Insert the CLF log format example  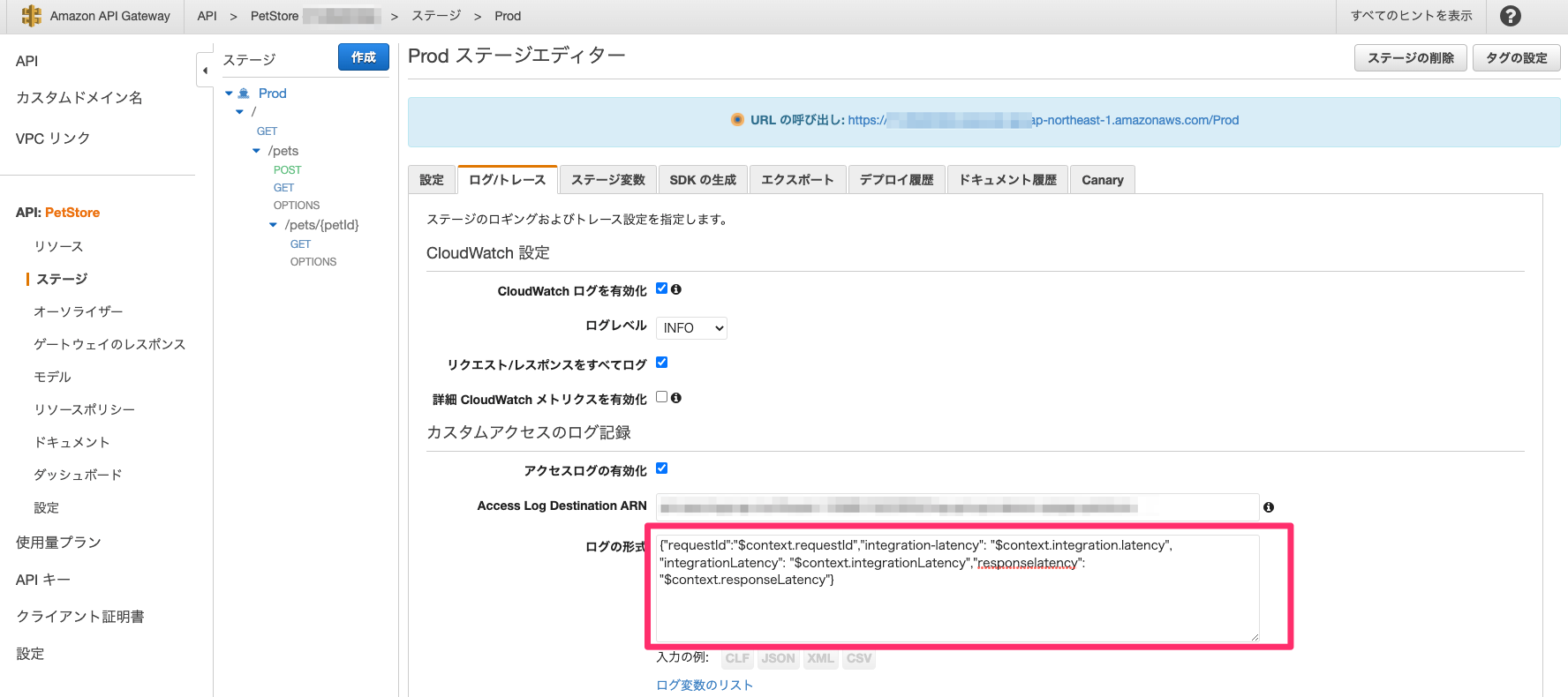click(737, 658)
